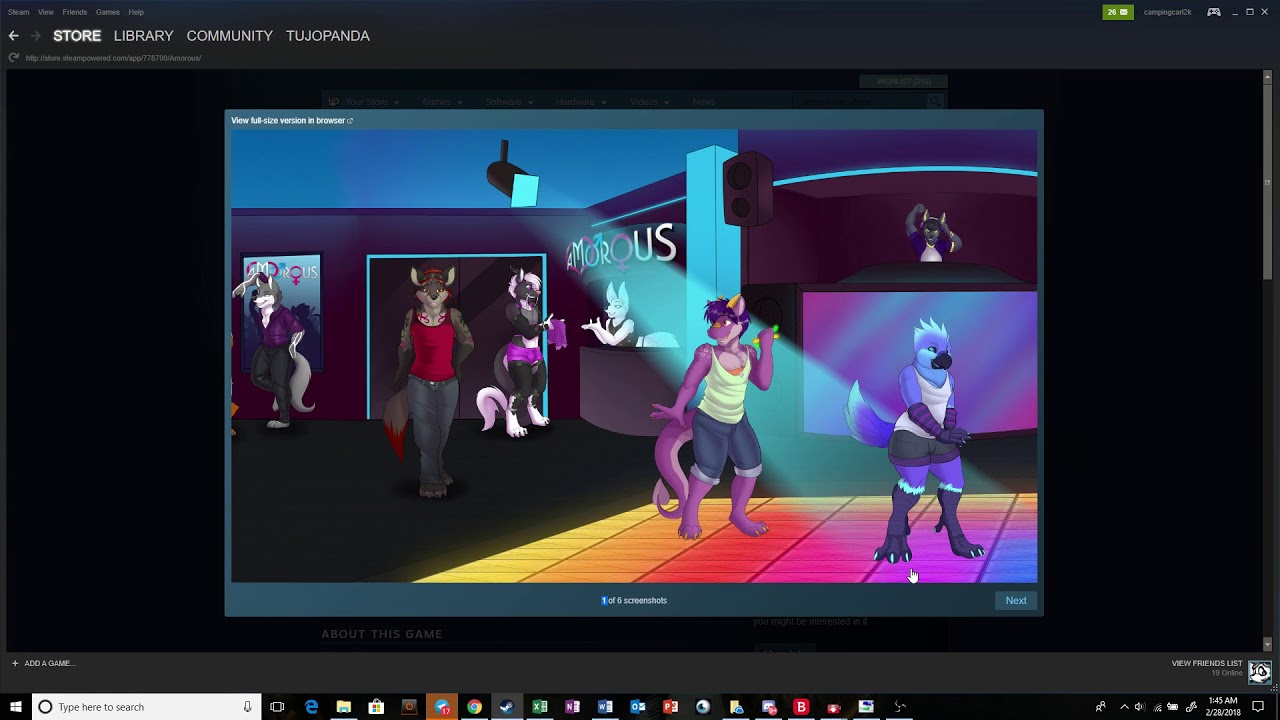Viewport: 1280px width, 720px height.
Task: Select the Steam taskbar icon
Action: click(x=507, y=707)
